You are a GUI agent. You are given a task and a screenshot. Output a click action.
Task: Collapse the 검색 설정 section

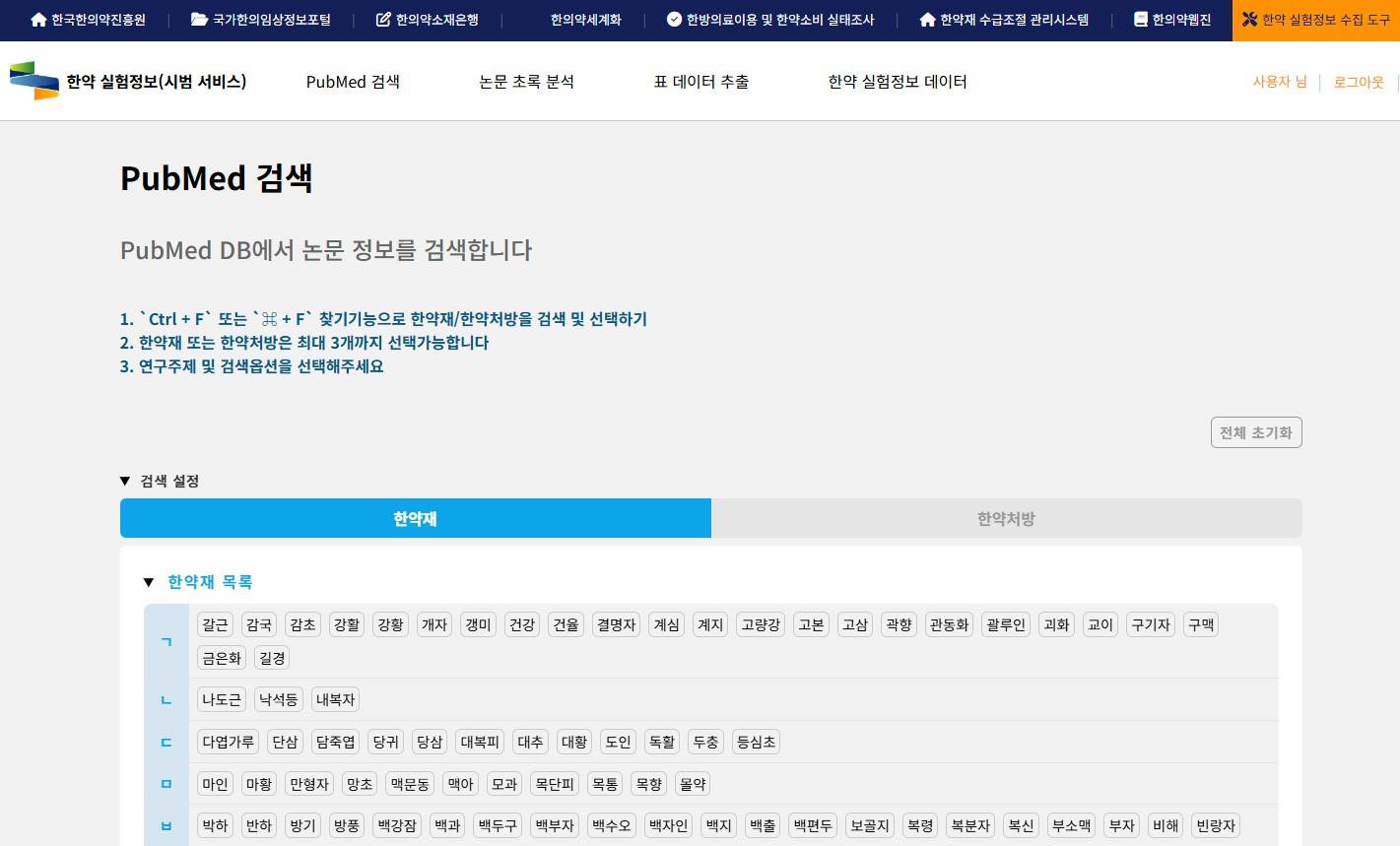[160, 481]
